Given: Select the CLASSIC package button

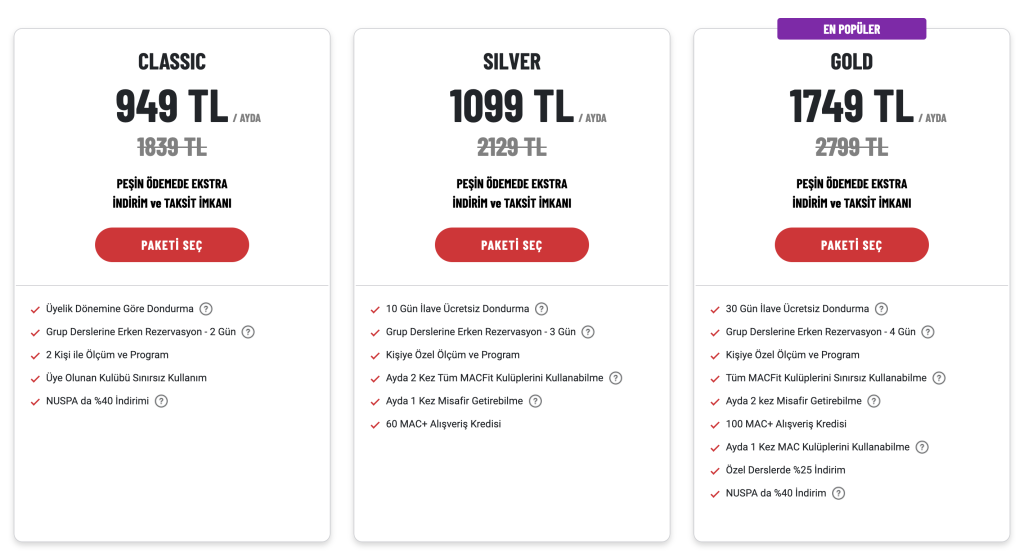Looking at the screenshot, I should (x=172, y=245).
